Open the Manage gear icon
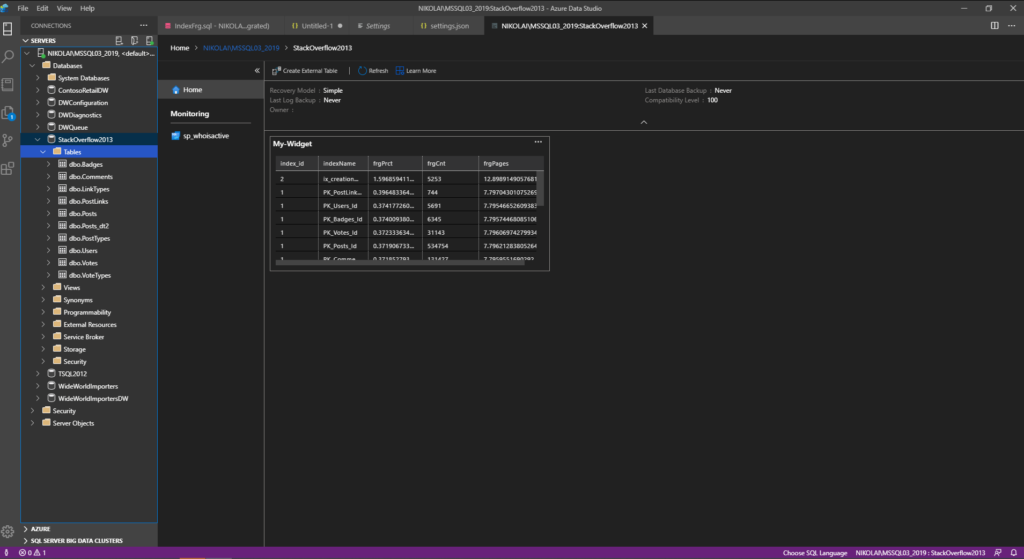The image size is (1024, 559). click(x=8, y=532)
